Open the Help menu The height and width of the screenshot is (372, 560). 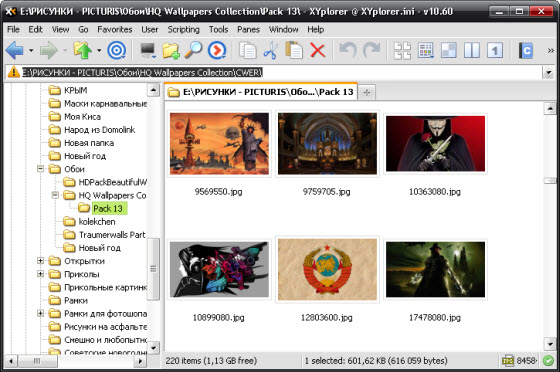[x=316, y=29]
